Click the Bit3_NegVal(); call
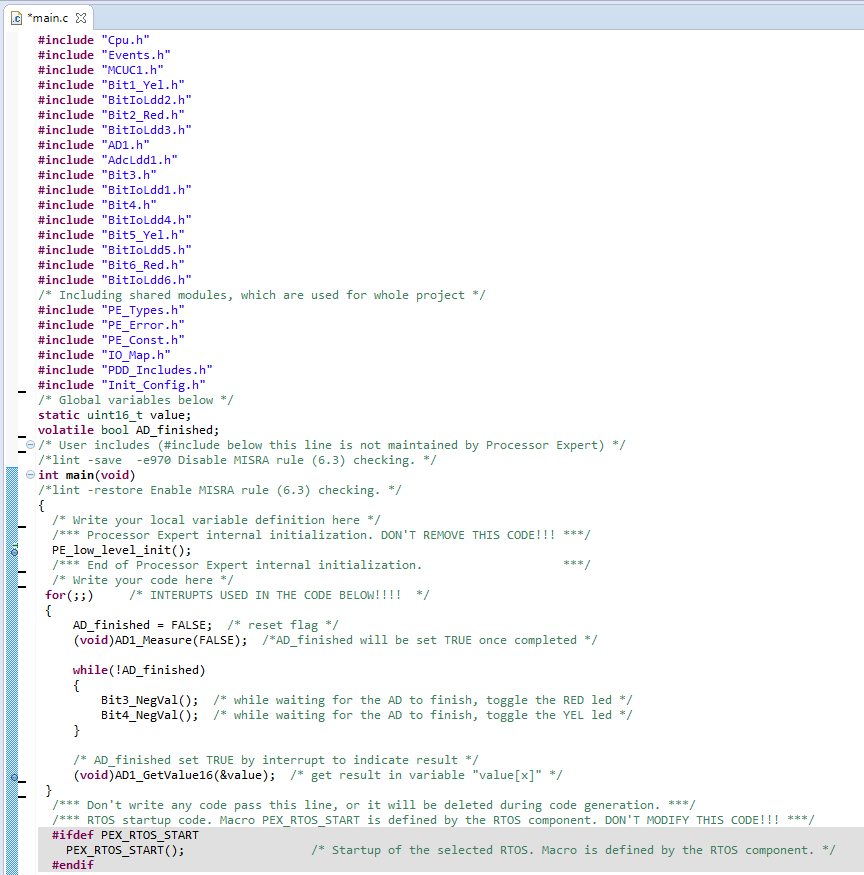Screen dimensions: 864x875 150,700
